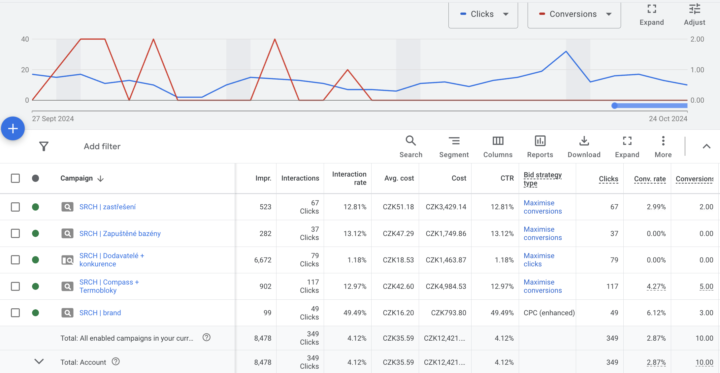Click green status dot of Compass + Termobloky

35,286
